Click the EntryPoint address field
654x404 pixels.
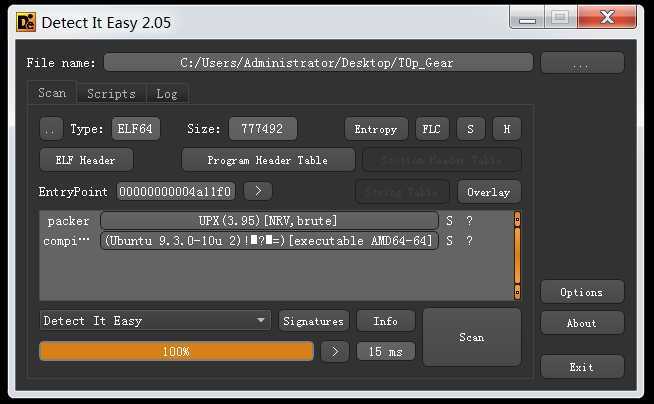click(176, 192)
